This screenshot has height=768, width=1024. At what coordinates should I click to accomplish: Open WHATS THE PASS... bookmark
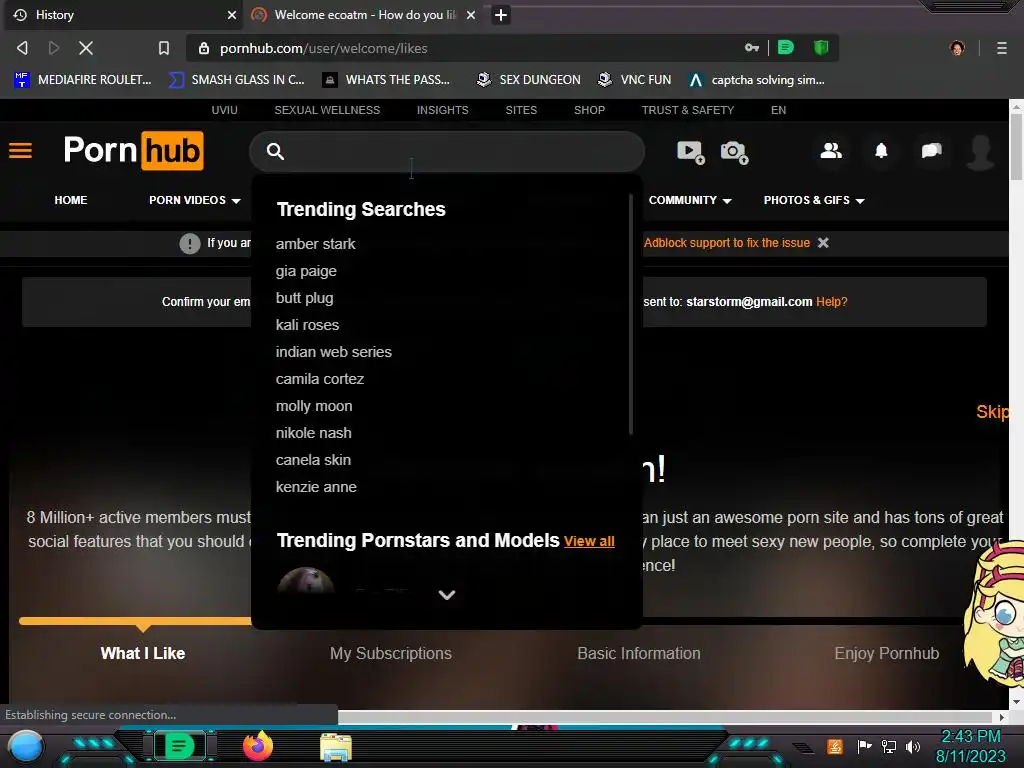click(x=386, y=80)
